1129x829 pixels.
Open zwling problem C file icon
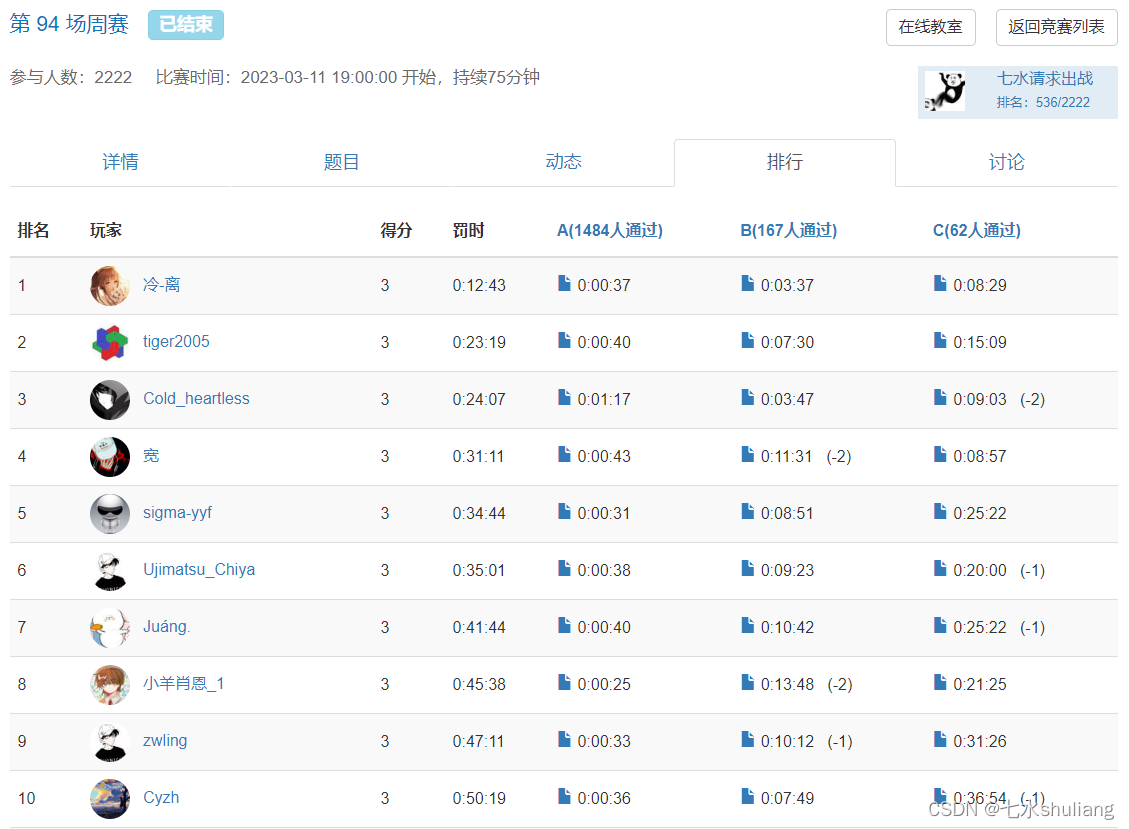pos(940,739)
